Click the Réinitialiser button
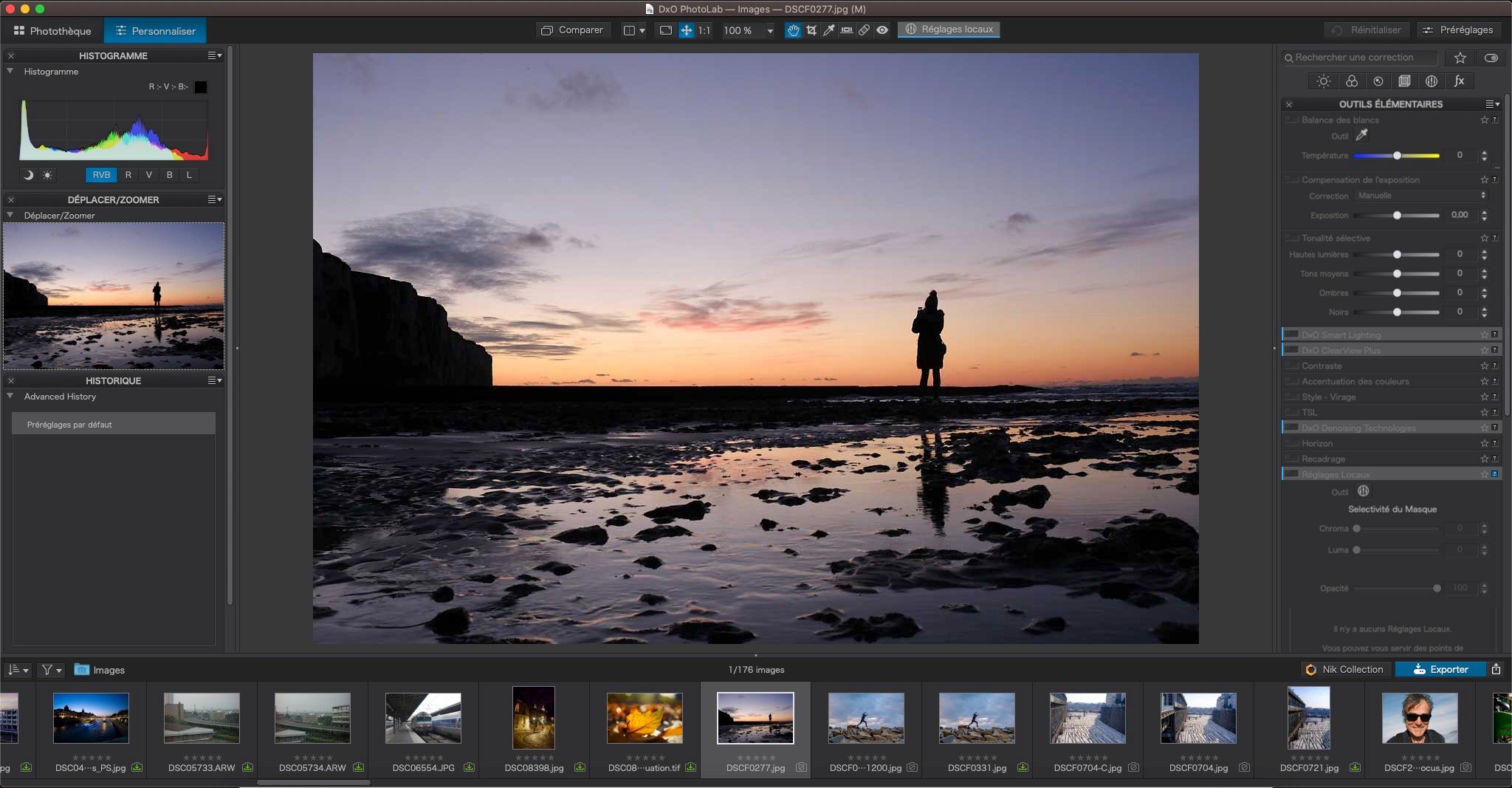Screen dimensions: 1512x788 coord(1367,30)
